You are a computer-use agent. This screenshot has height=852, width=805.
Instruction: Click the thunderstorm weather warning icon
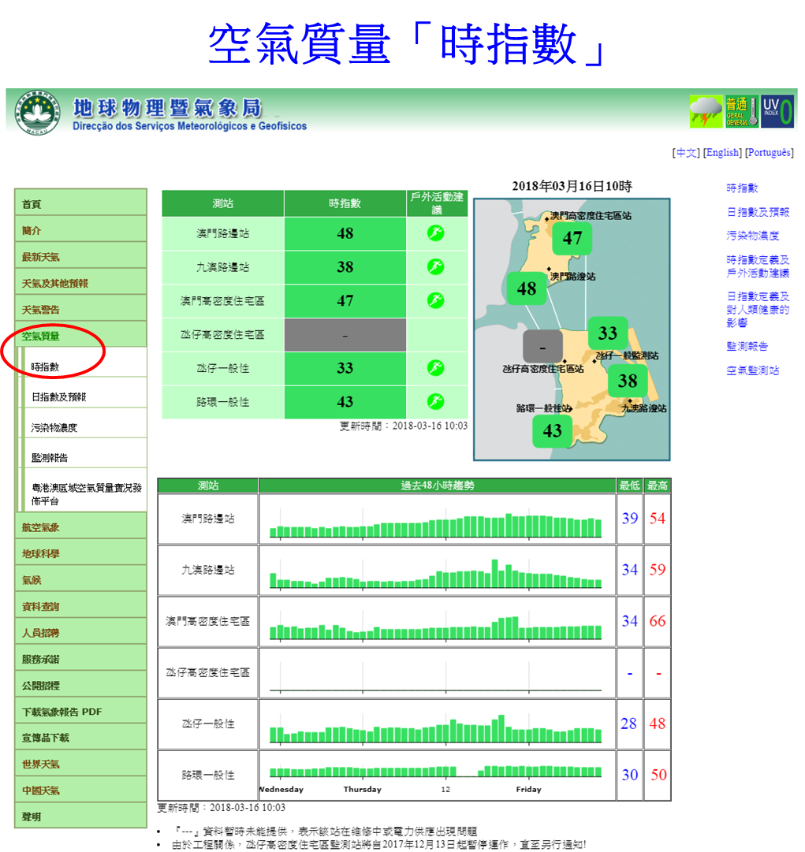pyautogui.click(x=705, y=111)
